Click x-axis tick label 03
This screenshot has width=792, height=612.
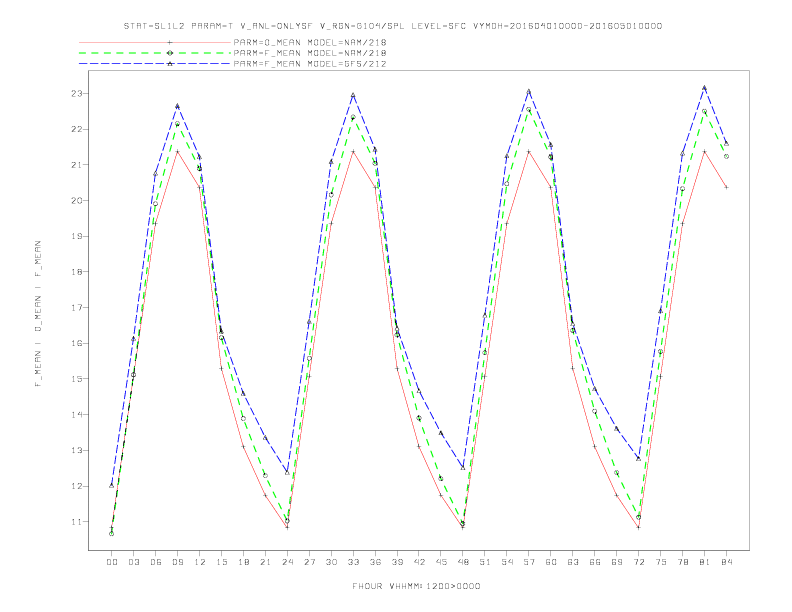click(133, 562)
